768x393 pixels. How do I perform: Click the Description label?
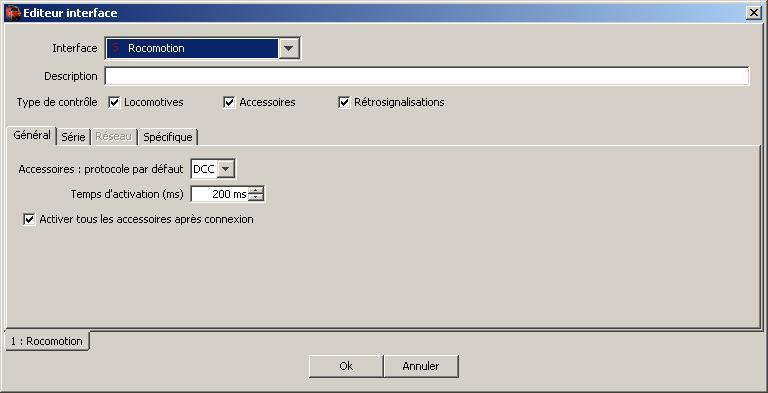click(x=71, y=76)
